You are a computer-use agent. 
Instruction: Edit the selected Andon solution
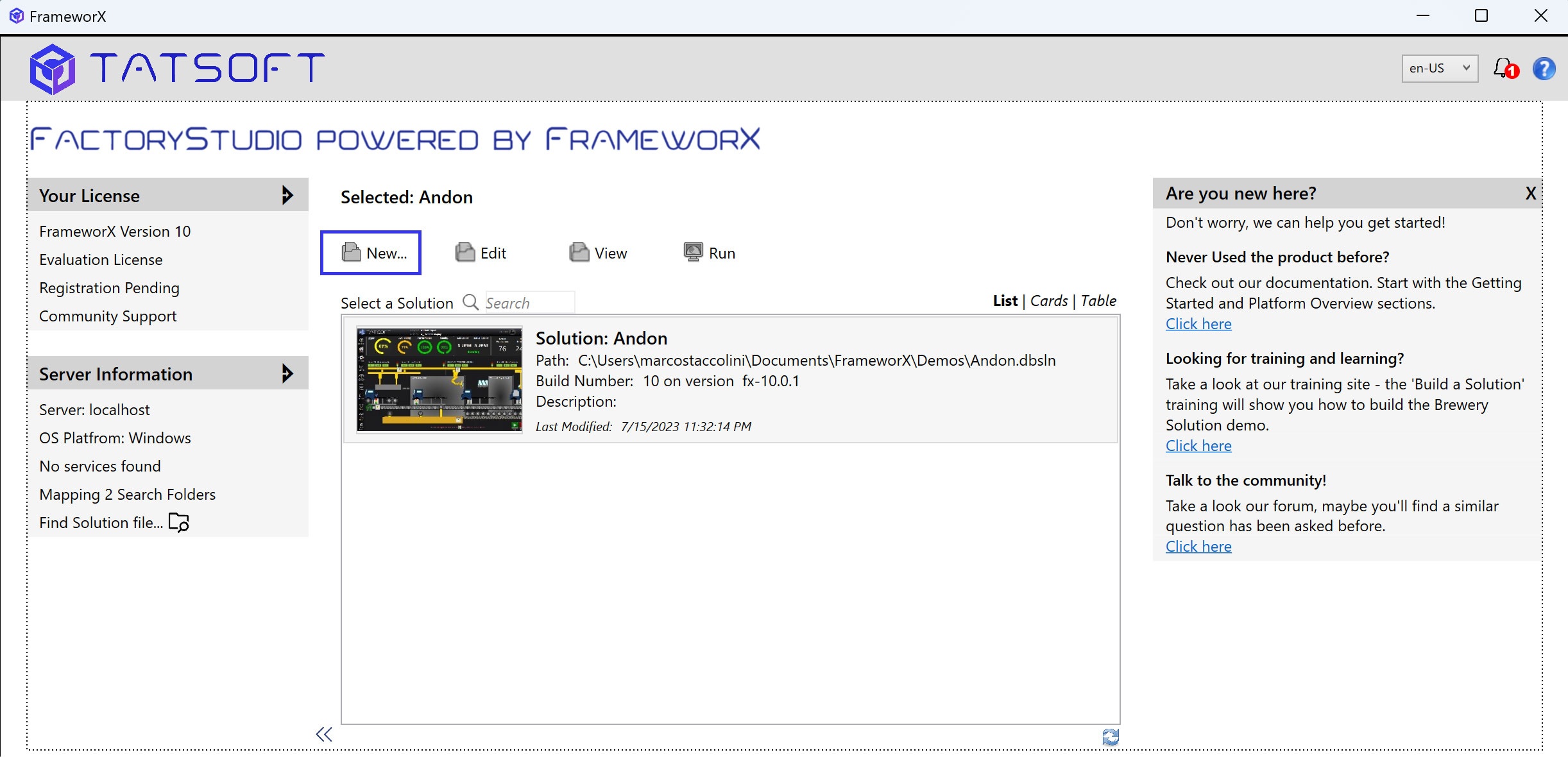click(481, 253)
